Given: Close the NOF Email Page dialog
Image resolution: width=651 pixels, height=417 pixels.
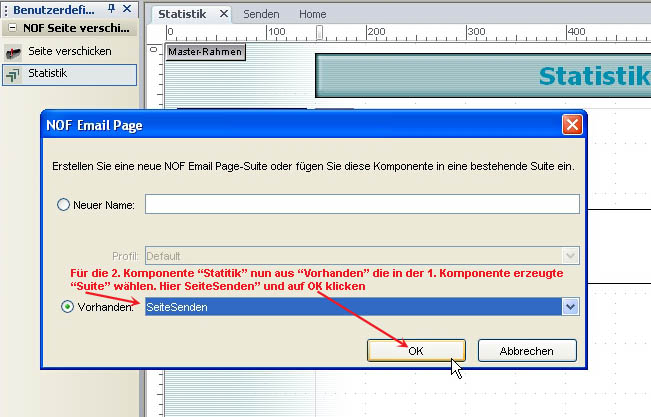Looking at the screenshot, I should [572, 125].
